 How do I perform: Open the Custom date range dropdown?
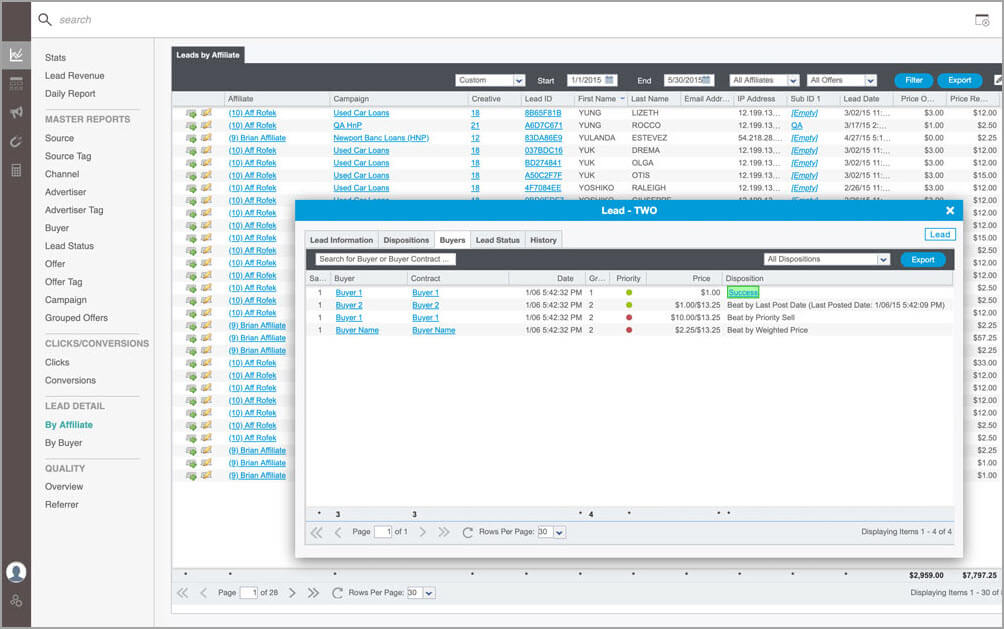click(x=518, y=80)
